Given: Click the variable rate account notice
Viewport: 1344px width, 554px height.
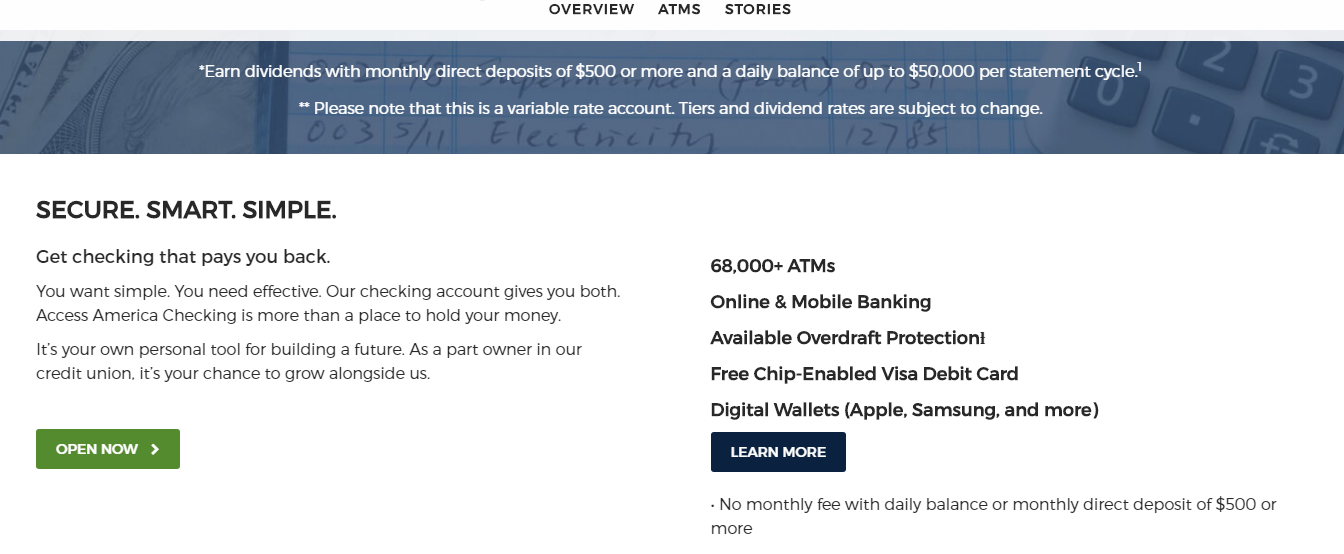Looking at the screenshot, I should point(670,107).
